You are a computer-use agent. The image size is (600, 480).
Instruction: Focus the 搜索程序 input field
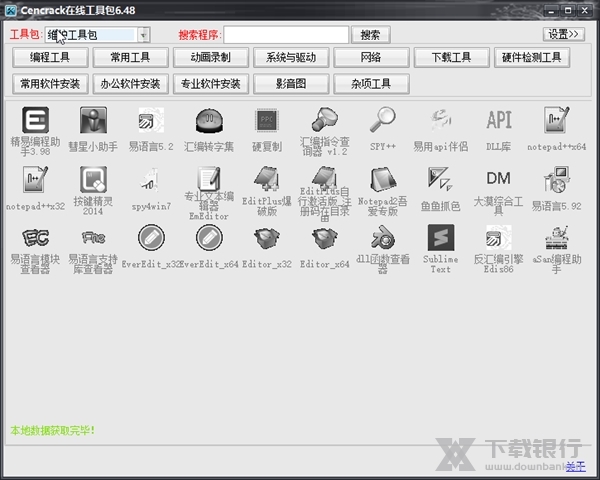(x=286, y=35)
